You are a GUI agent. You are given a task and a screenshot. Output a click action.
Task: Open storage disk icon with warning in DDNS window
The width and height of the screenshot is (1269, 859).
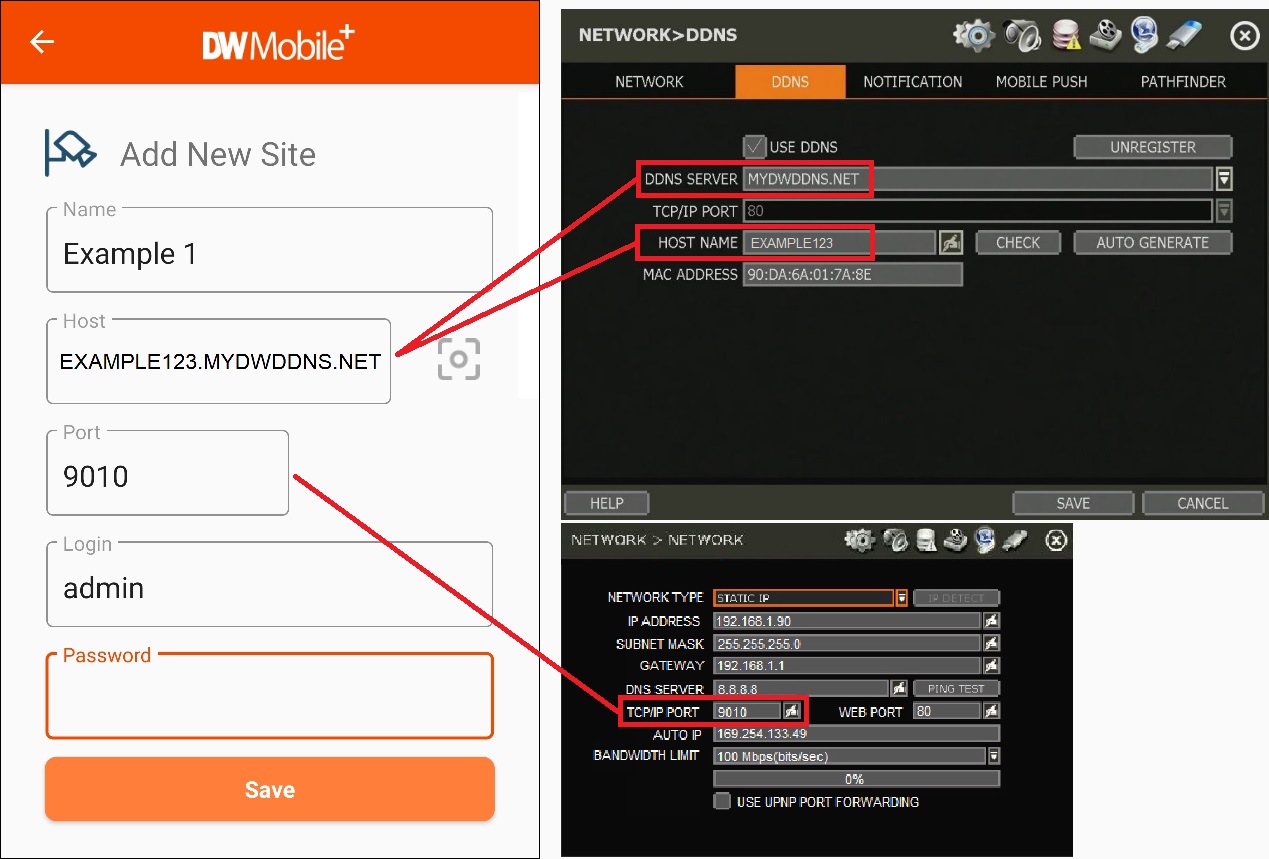point(1066,36)
